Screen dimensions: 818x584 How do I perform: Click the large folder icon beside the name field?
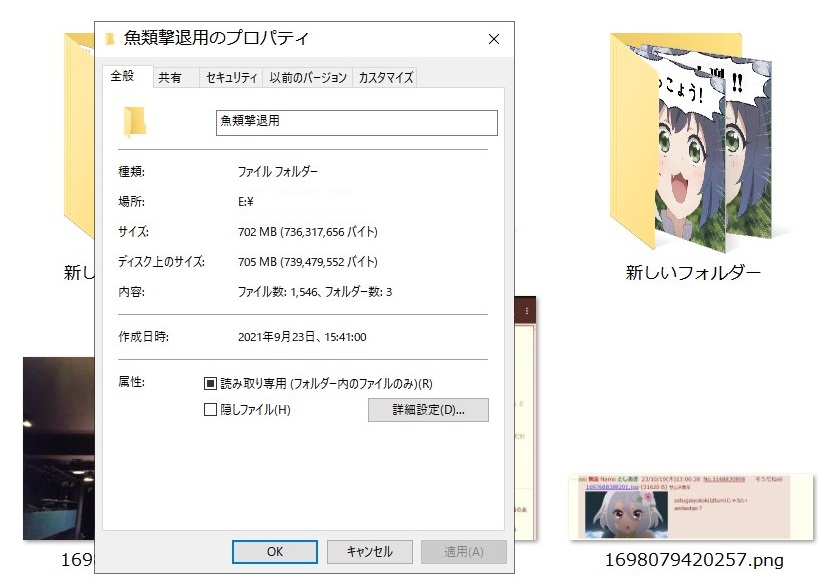point(135,122)
